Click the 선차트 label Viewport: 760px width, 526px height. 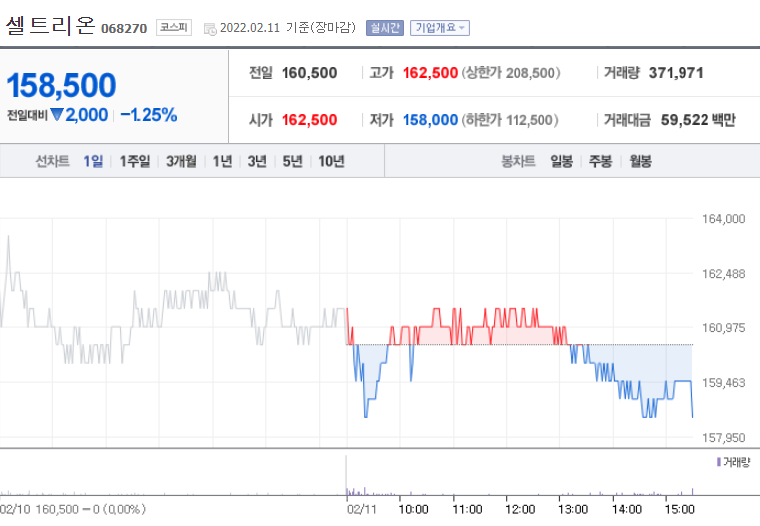click(52, 161)
